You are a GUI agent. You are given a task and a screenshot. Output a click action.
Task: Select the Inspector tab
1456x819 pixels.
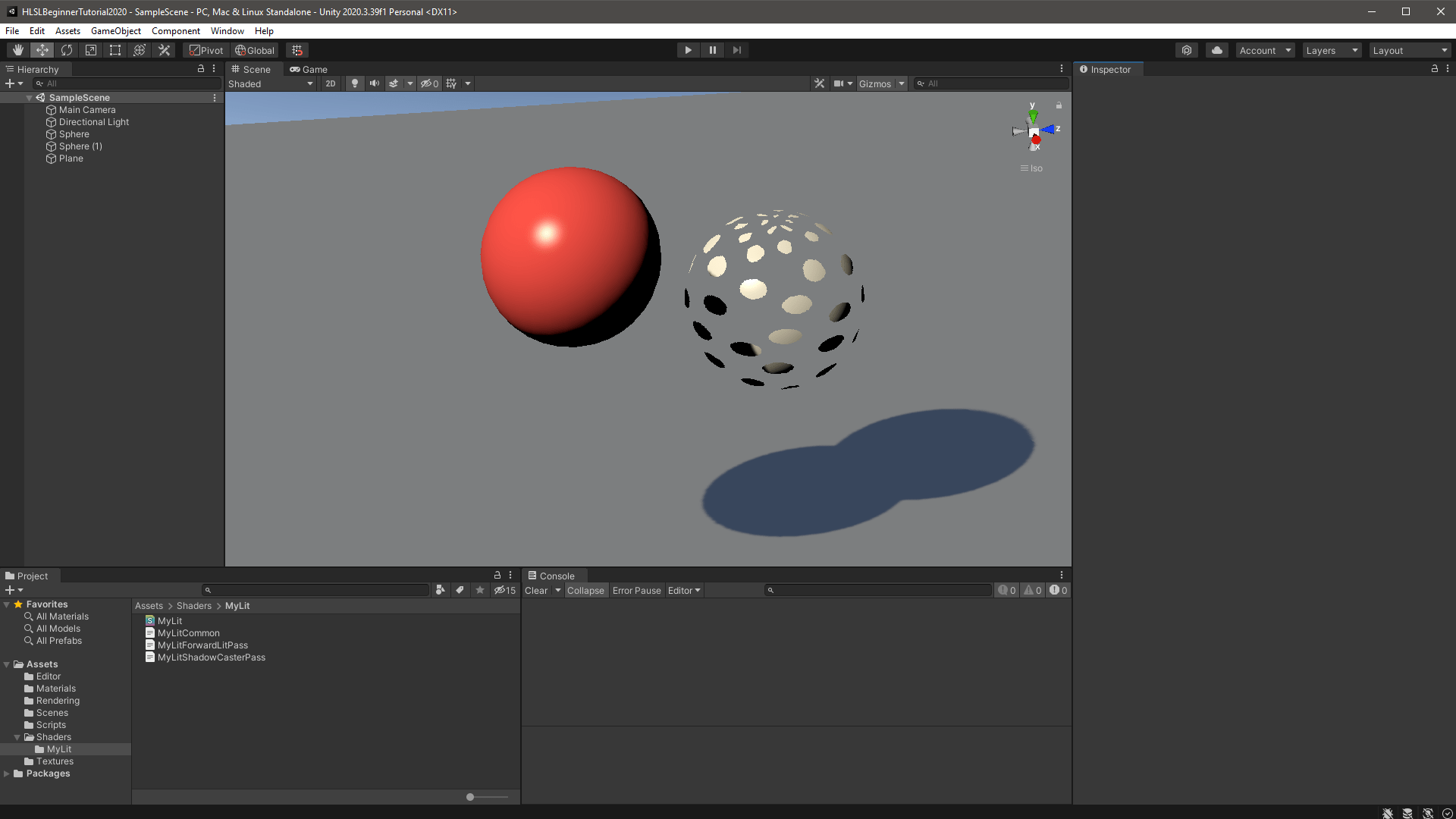tap(1106, 69)
